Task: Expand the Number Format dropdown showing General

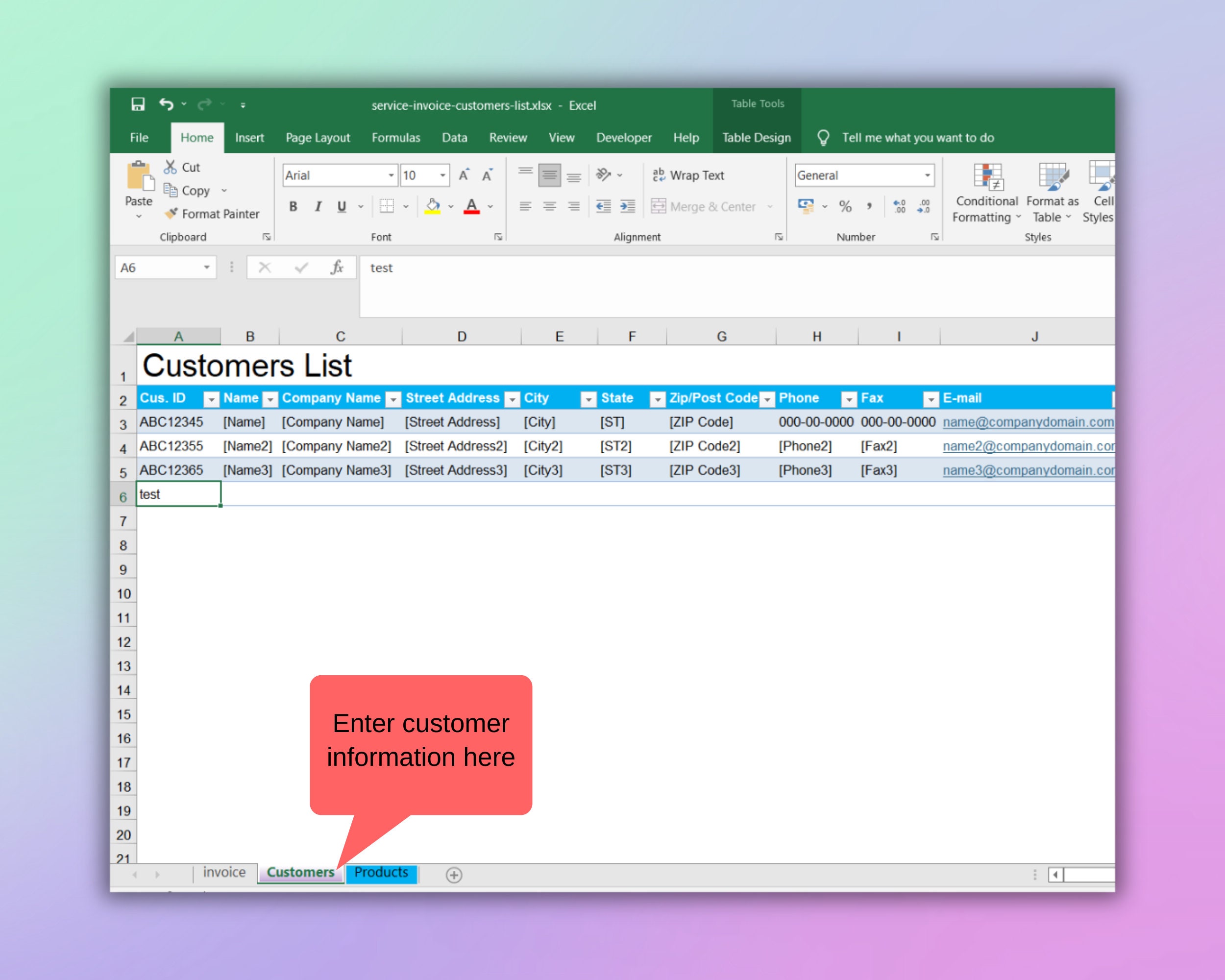Action: tap(927, 175)
